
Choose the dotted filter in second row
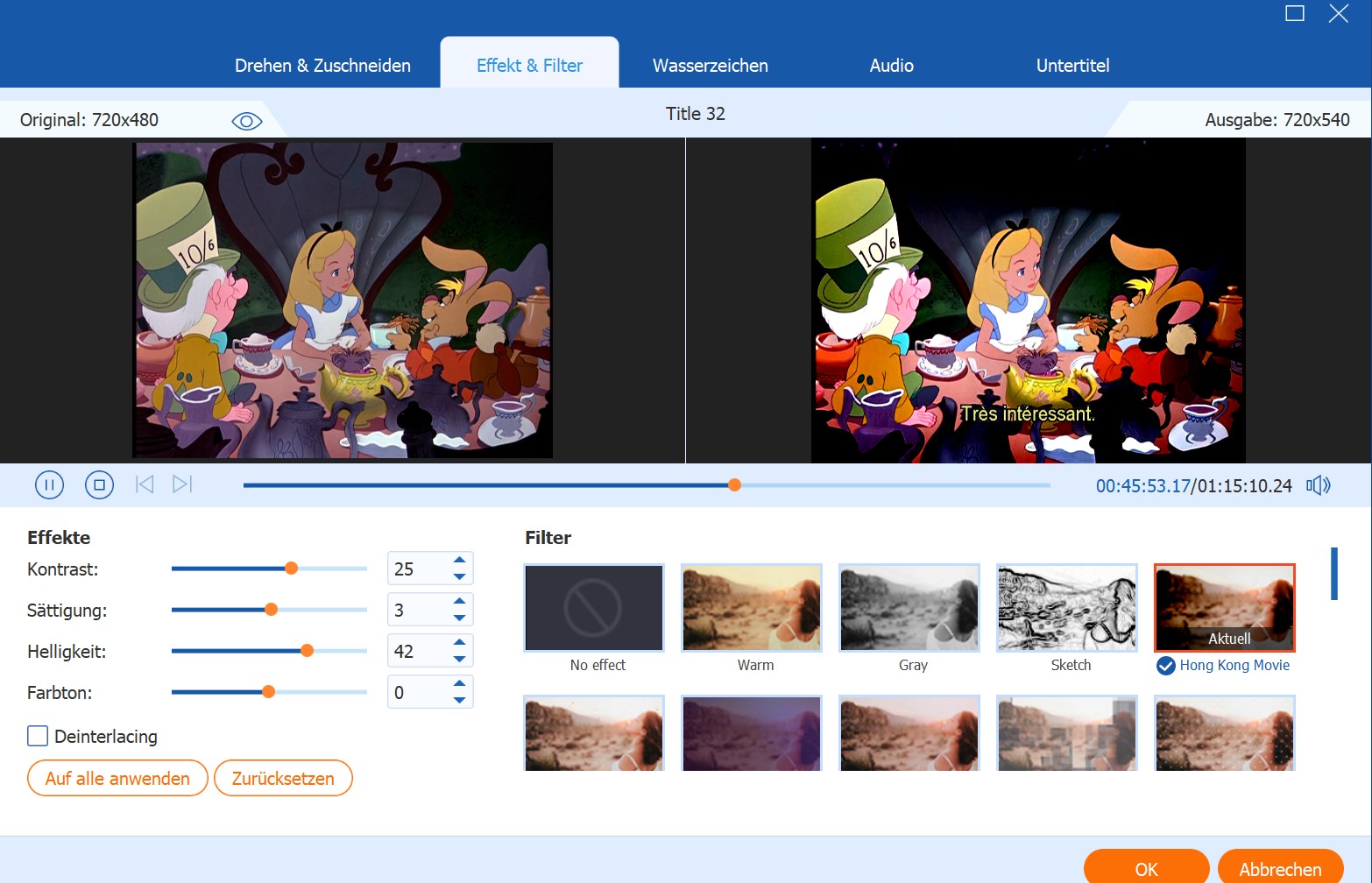[1225, 733]
